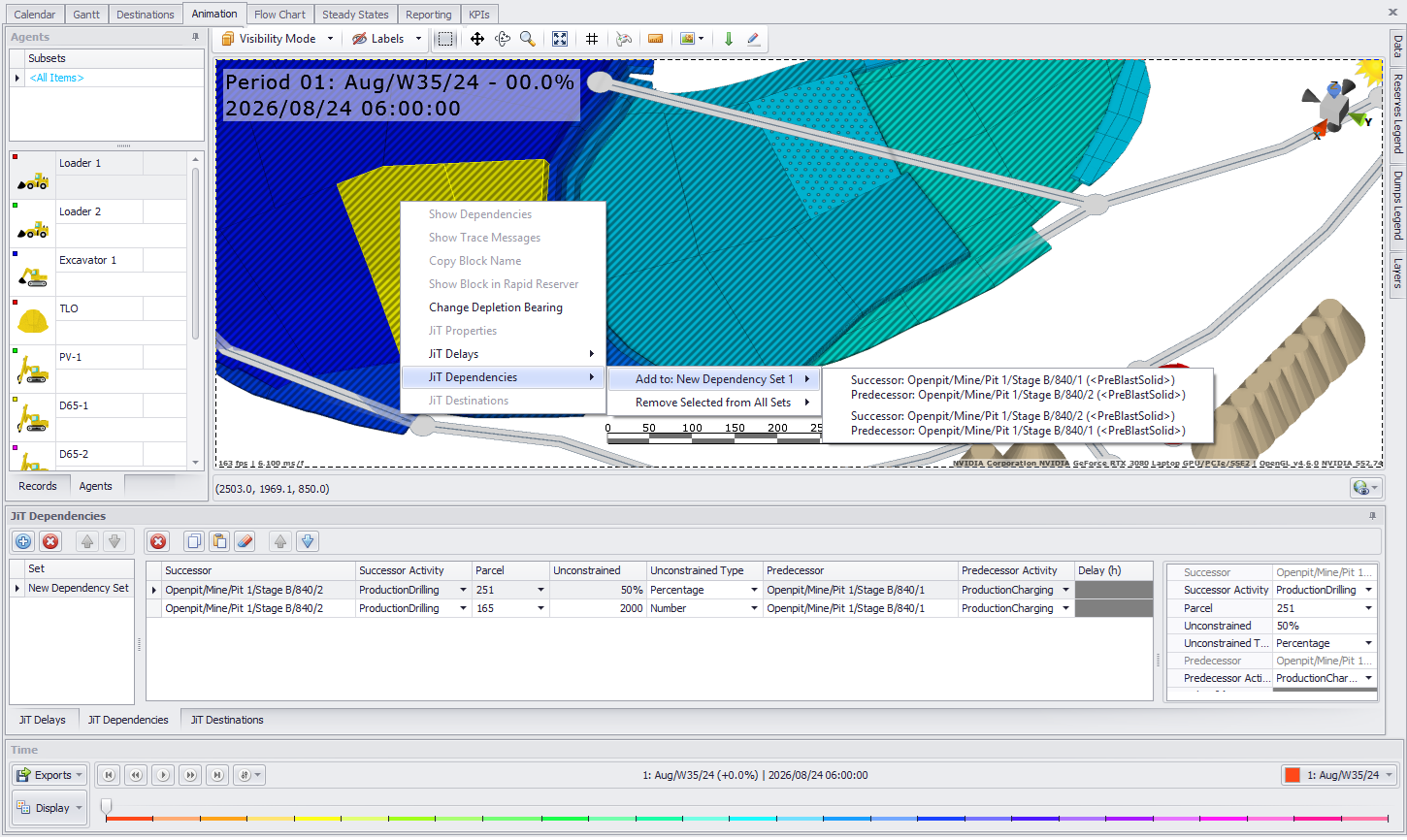Select Excavator 1 in the agents list
The height and width of the screenshot is (840, 1407).
(87, 260)
